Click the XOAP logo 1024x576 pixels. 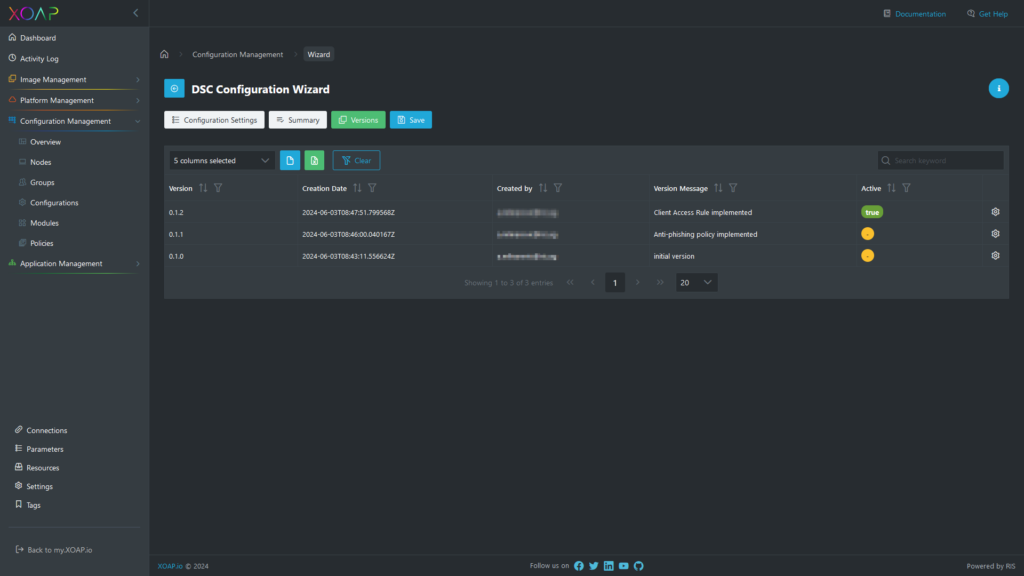coord(33,13)
